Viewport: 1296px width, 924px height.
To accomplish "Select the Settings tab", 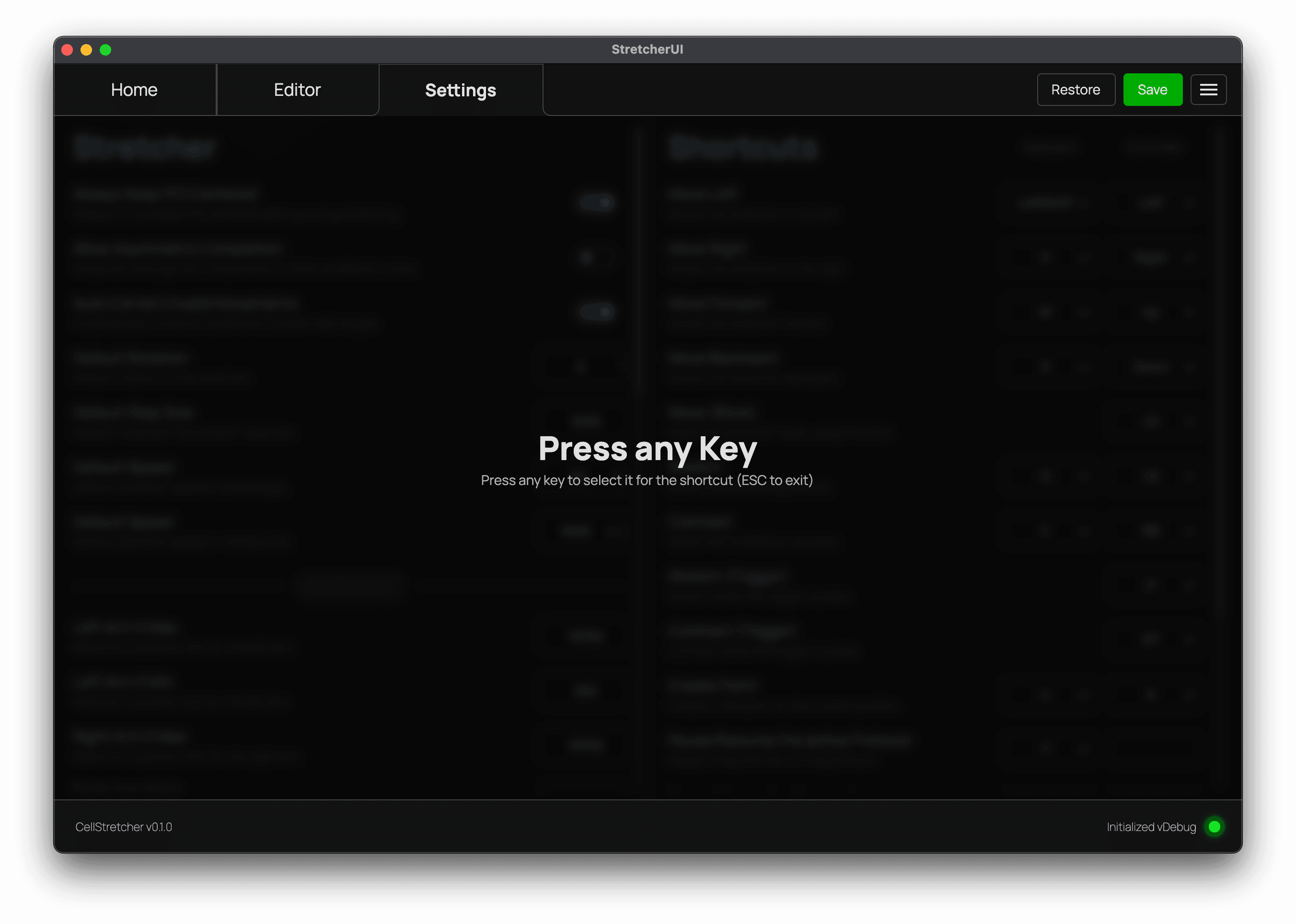I will (461, 90).
